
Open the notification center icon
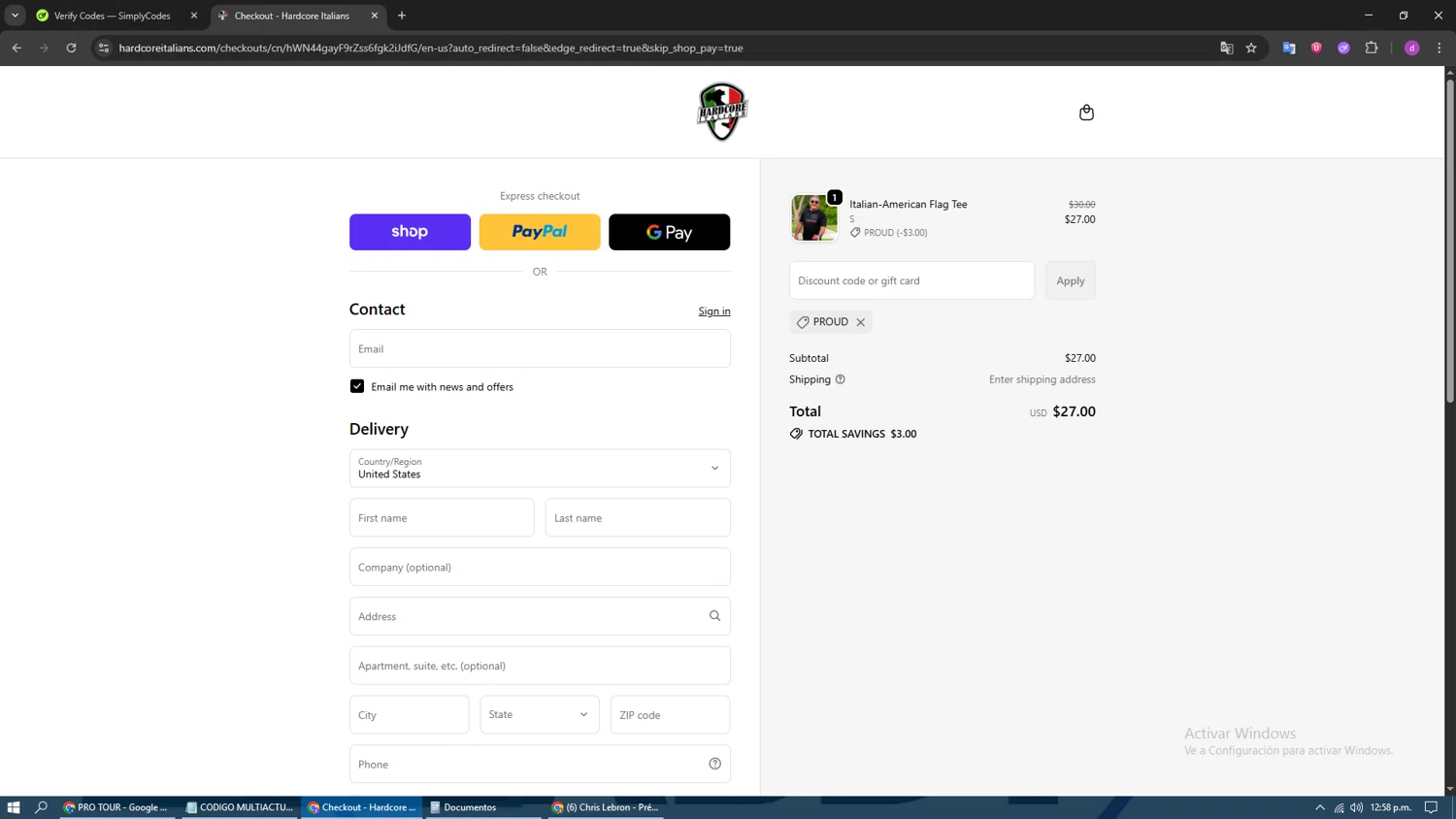1431,807
